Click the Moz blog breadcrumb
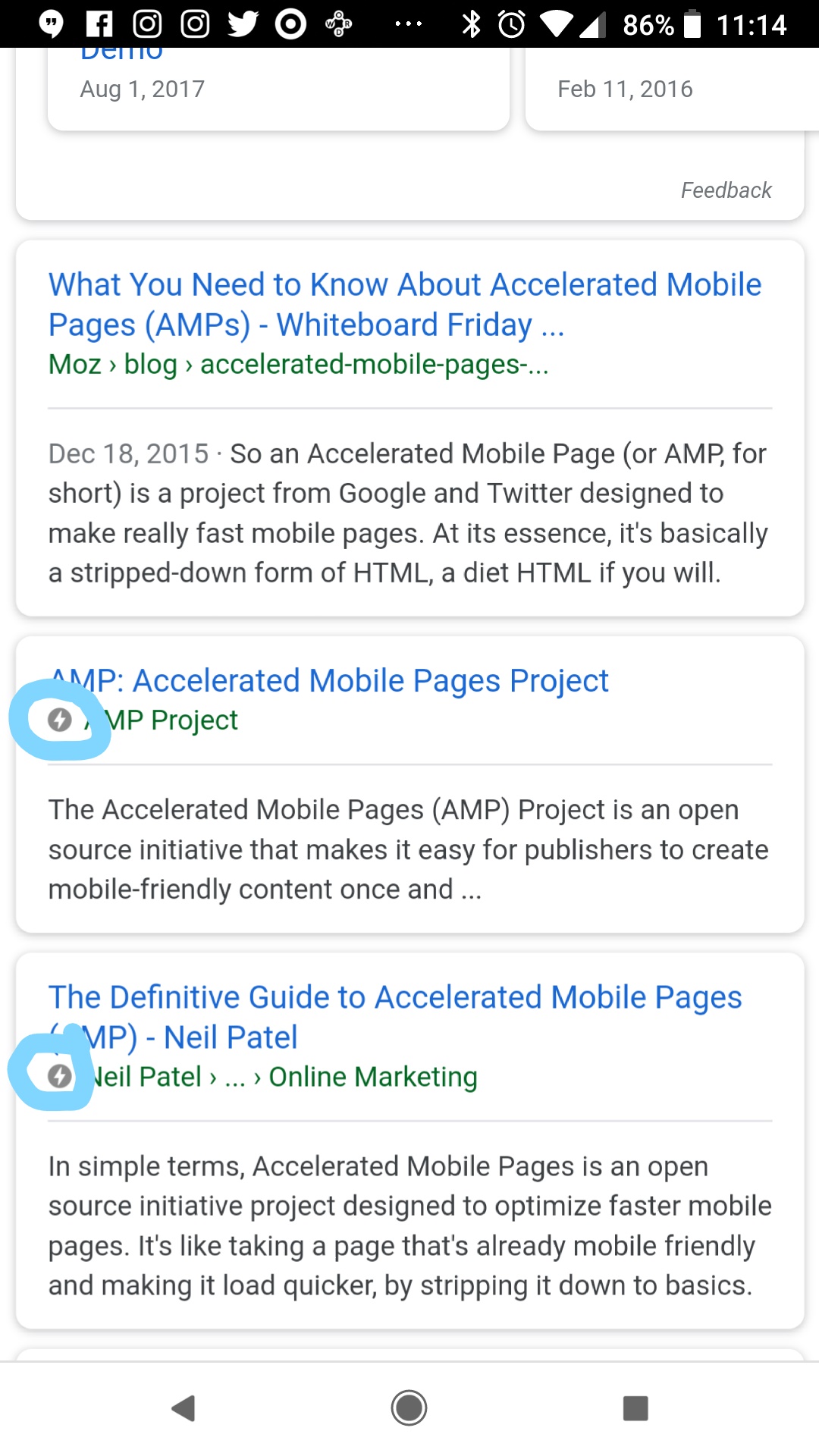Viewport: 819px width, 1456px height. pos(152,365)
